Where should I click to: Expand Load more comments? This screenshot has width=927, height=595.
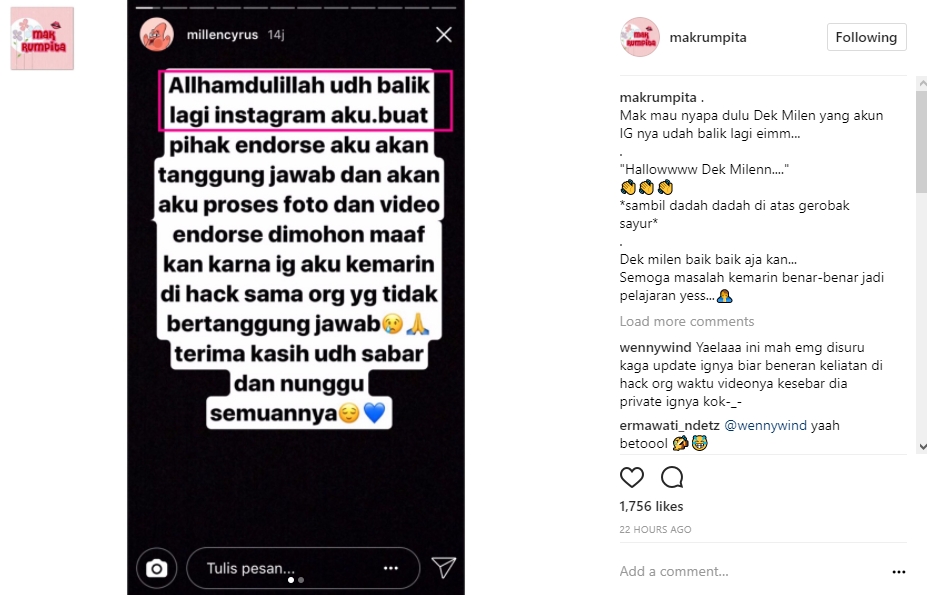tap(687, 321)
